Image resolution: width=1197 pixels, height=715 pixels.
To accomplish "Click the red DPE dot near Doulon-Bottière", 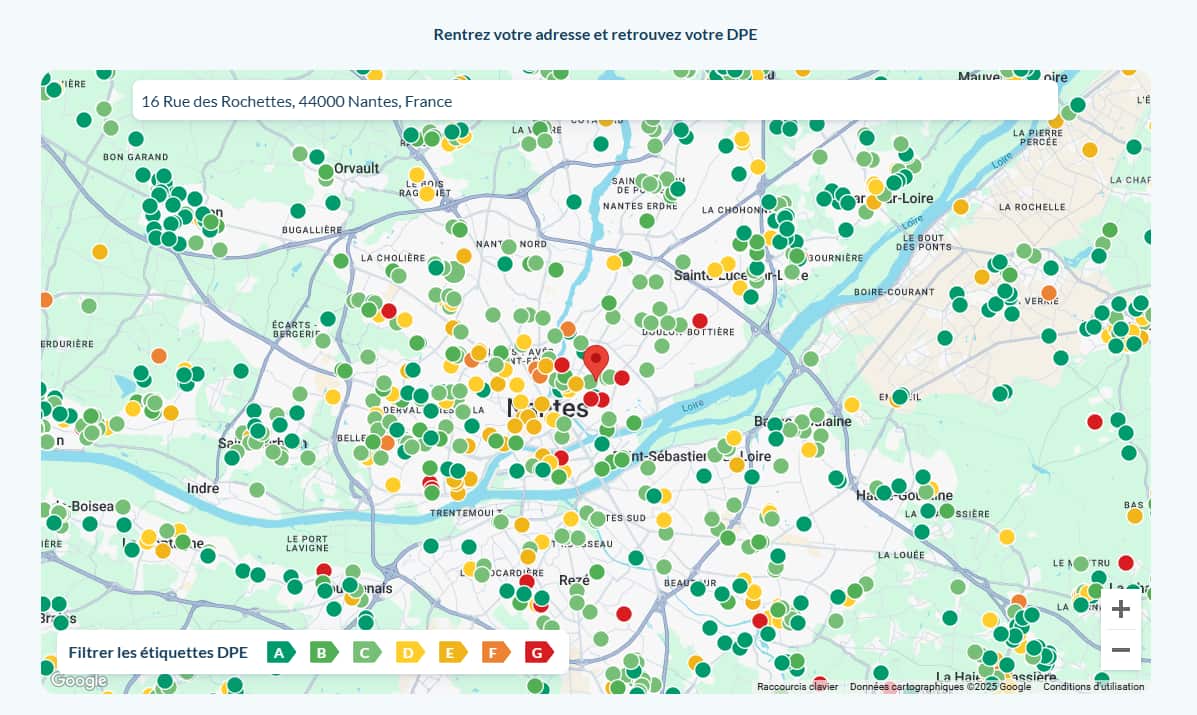I will coord(699,320).
